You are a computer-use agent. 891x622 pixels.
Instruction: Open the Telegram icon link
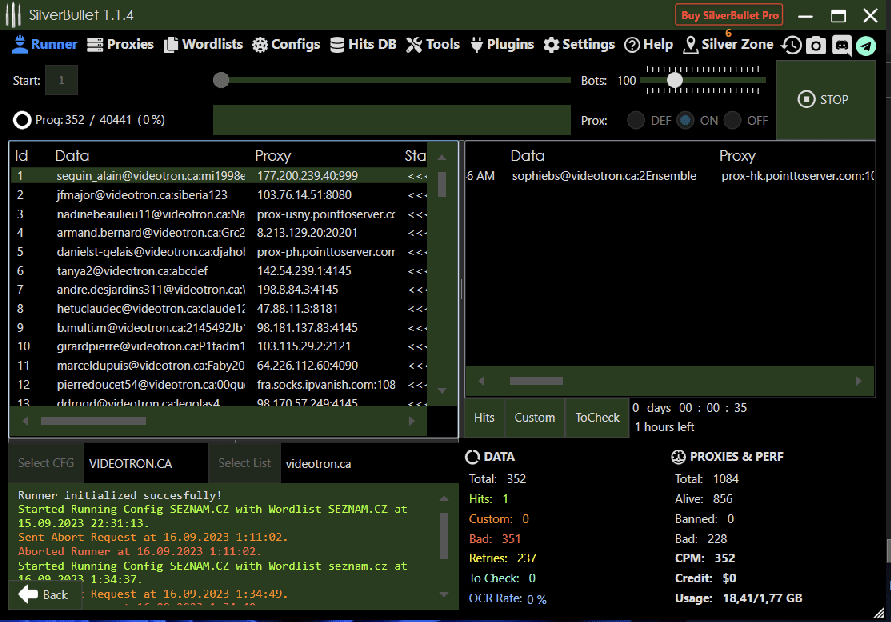click(865, 45)
